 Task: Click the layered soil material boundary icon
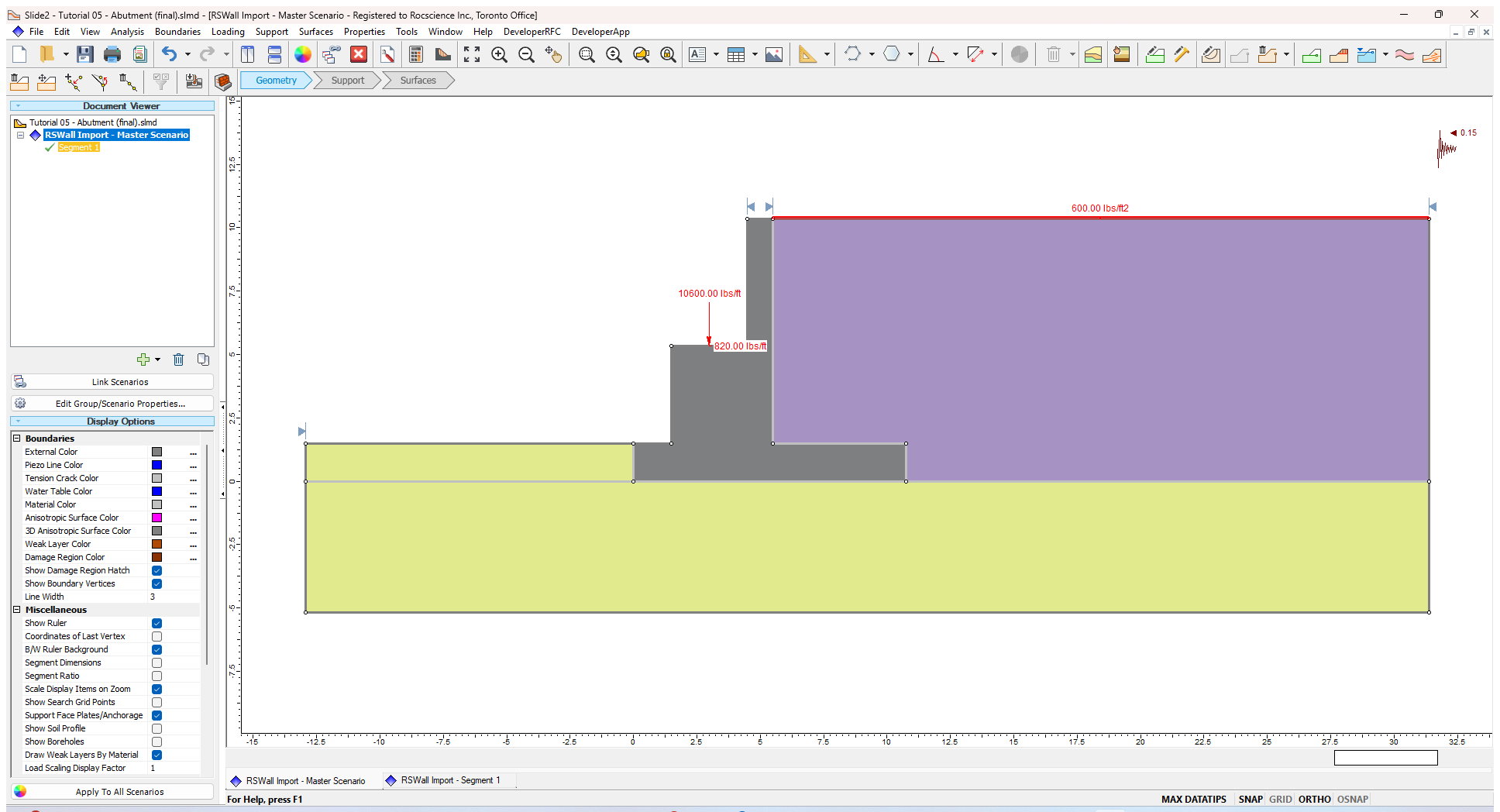pos(1093,54)
